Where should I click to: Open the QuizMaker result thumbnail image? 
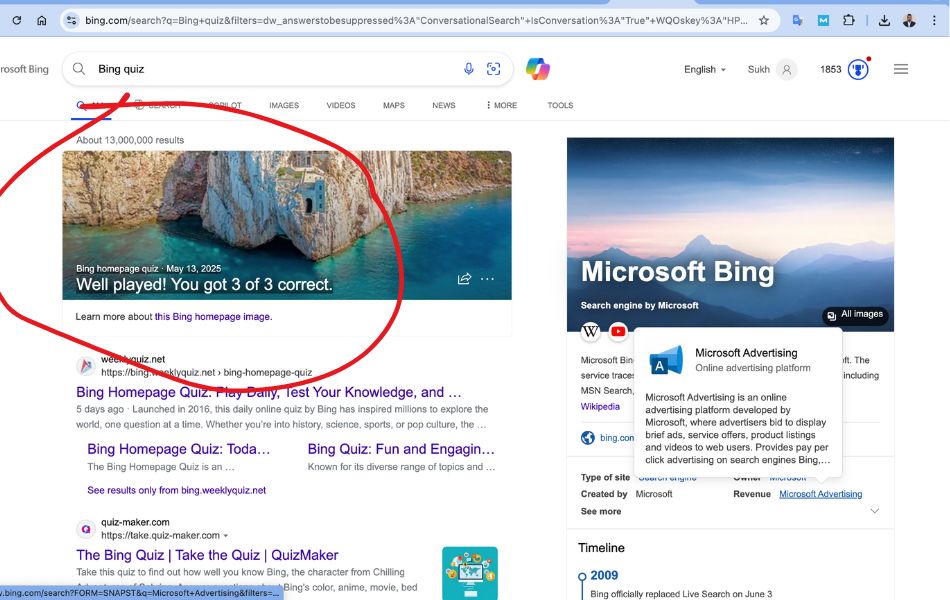tap(470, 573)
